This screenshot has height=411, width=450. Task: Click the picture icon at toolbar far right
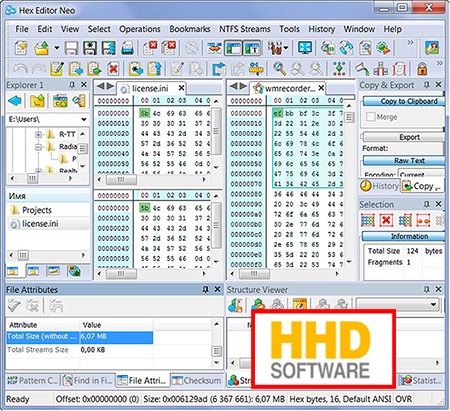click(x=432, y=48)
